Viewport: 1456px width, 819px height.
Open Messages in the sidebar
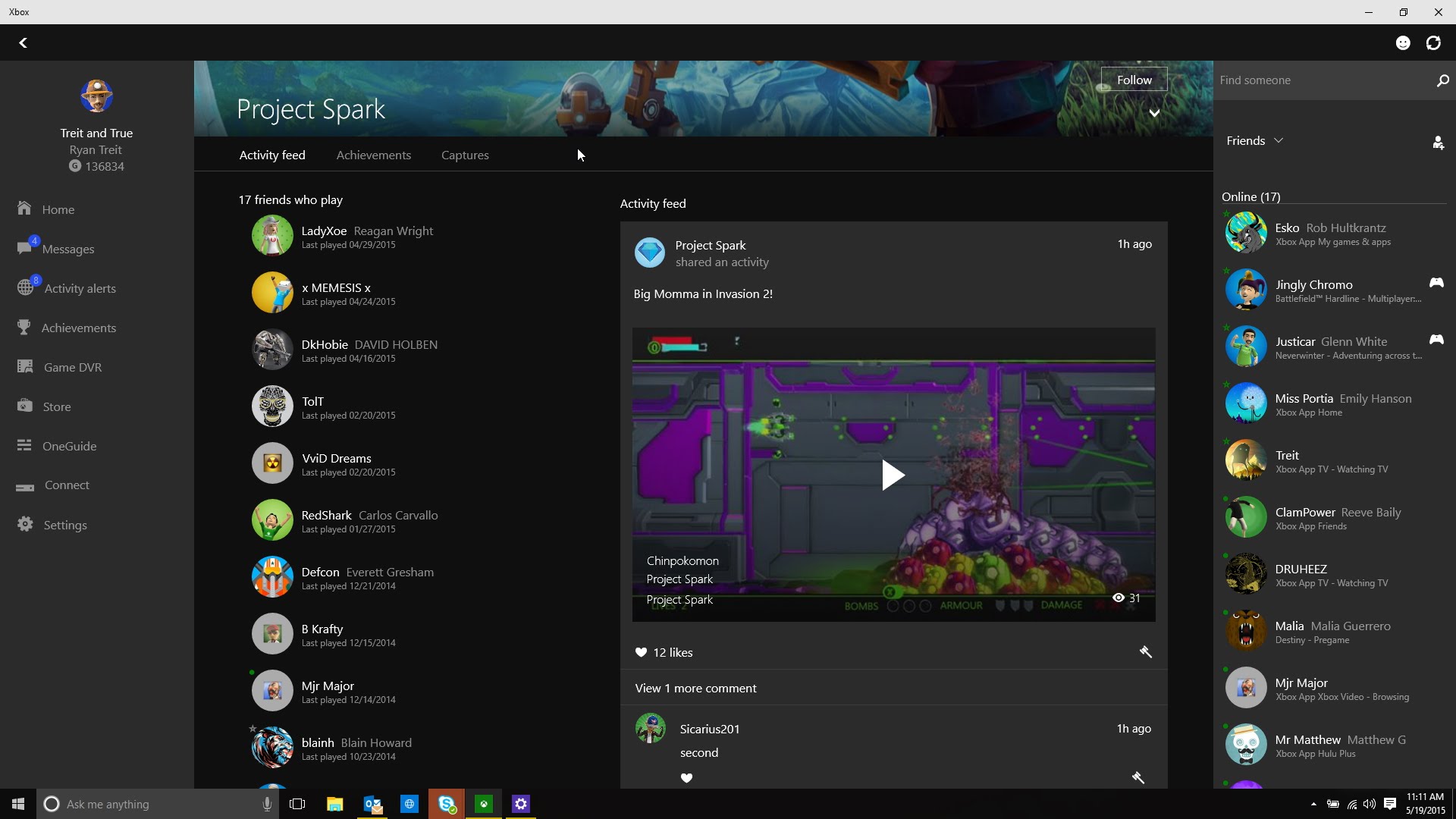coord(56,249)
